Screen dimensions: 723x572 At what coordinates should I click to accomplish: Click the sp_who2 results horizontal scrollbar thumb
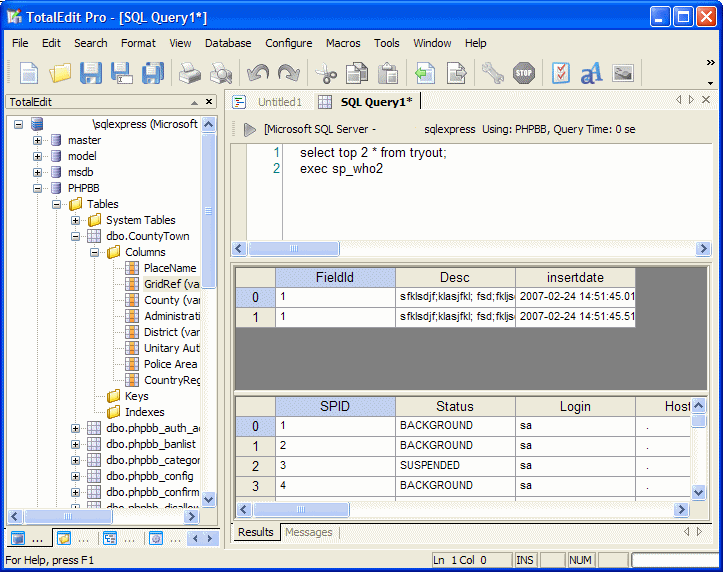(301, 510)
